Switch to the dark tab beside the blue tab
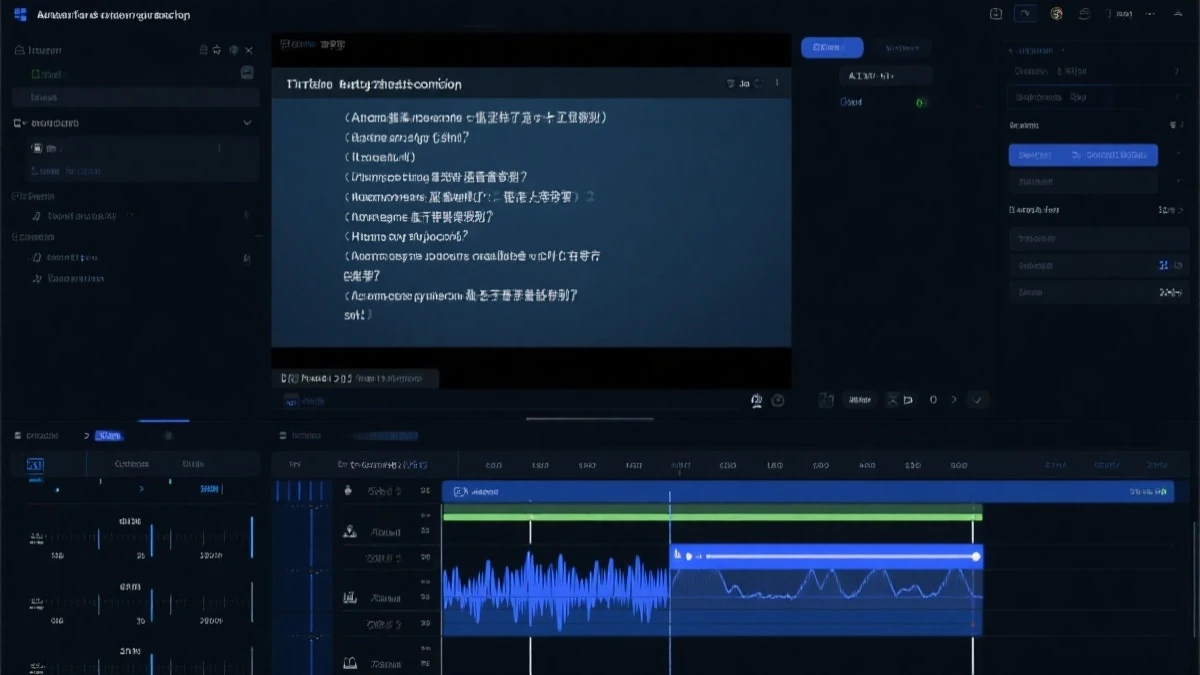The image size is (1200, 675). click(901, 48)
